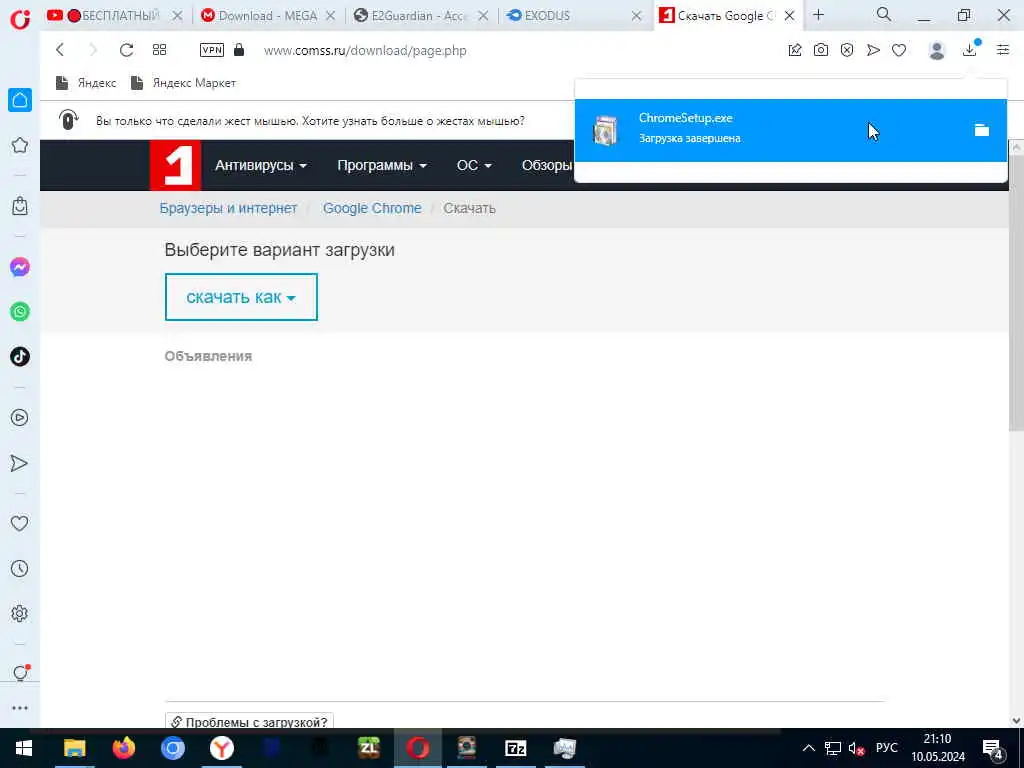The image size is (1024, 768).
Task: Open the notification center icon
Action: [993, 749]
